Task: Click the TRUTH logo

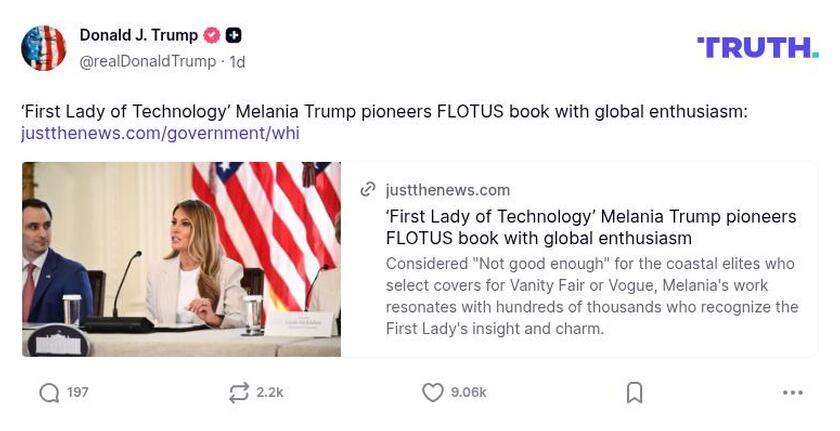Action: pyautogui.click(x=758, y=47)
